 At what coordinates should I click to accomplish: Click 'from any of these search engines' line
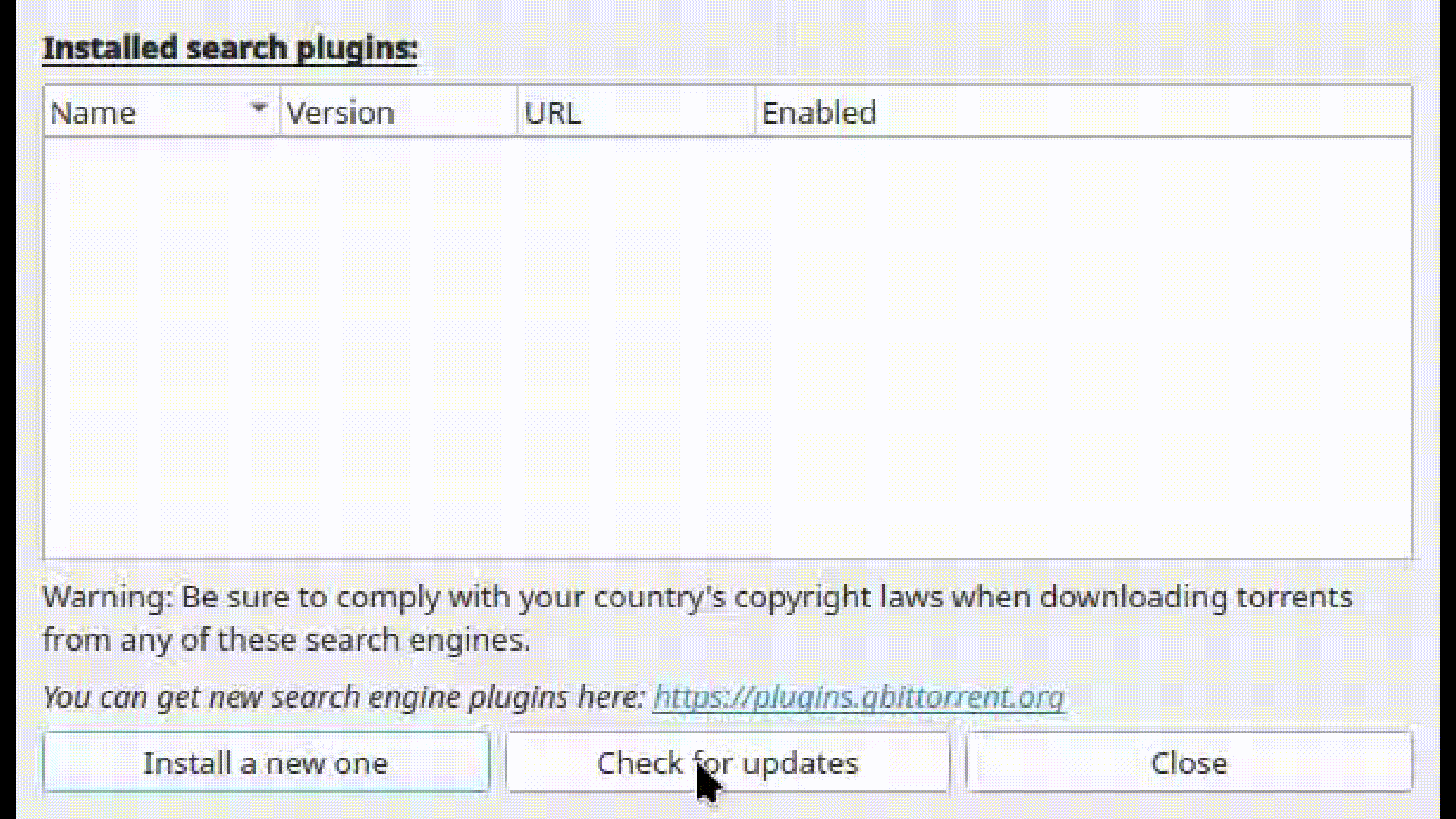tap(285, 641)
